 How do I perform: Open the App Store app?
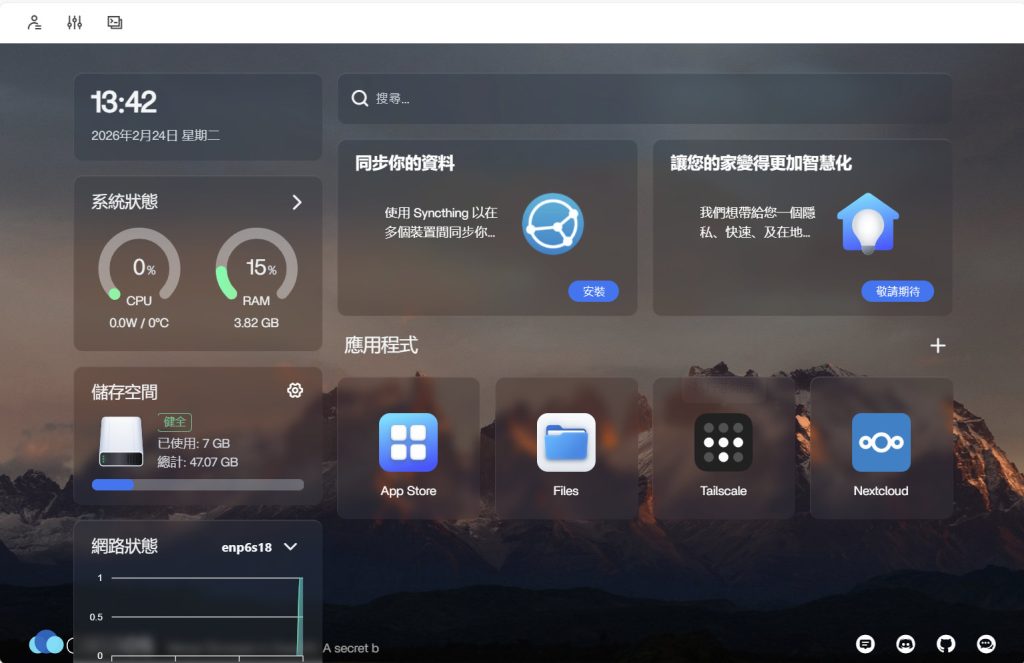[408, 443]
